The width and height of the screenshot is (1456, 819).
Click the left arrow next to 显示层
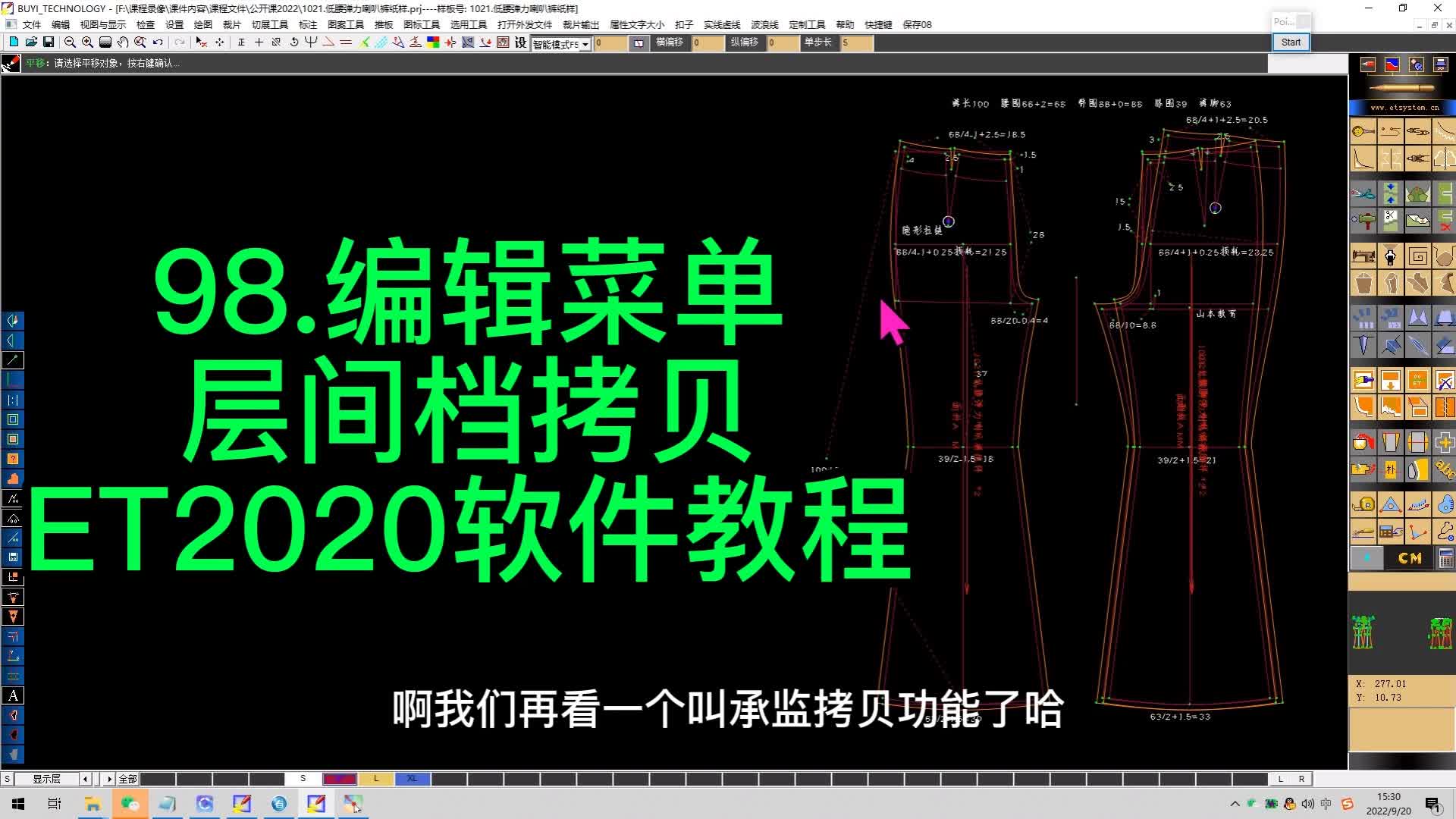[x=85, y=779]
